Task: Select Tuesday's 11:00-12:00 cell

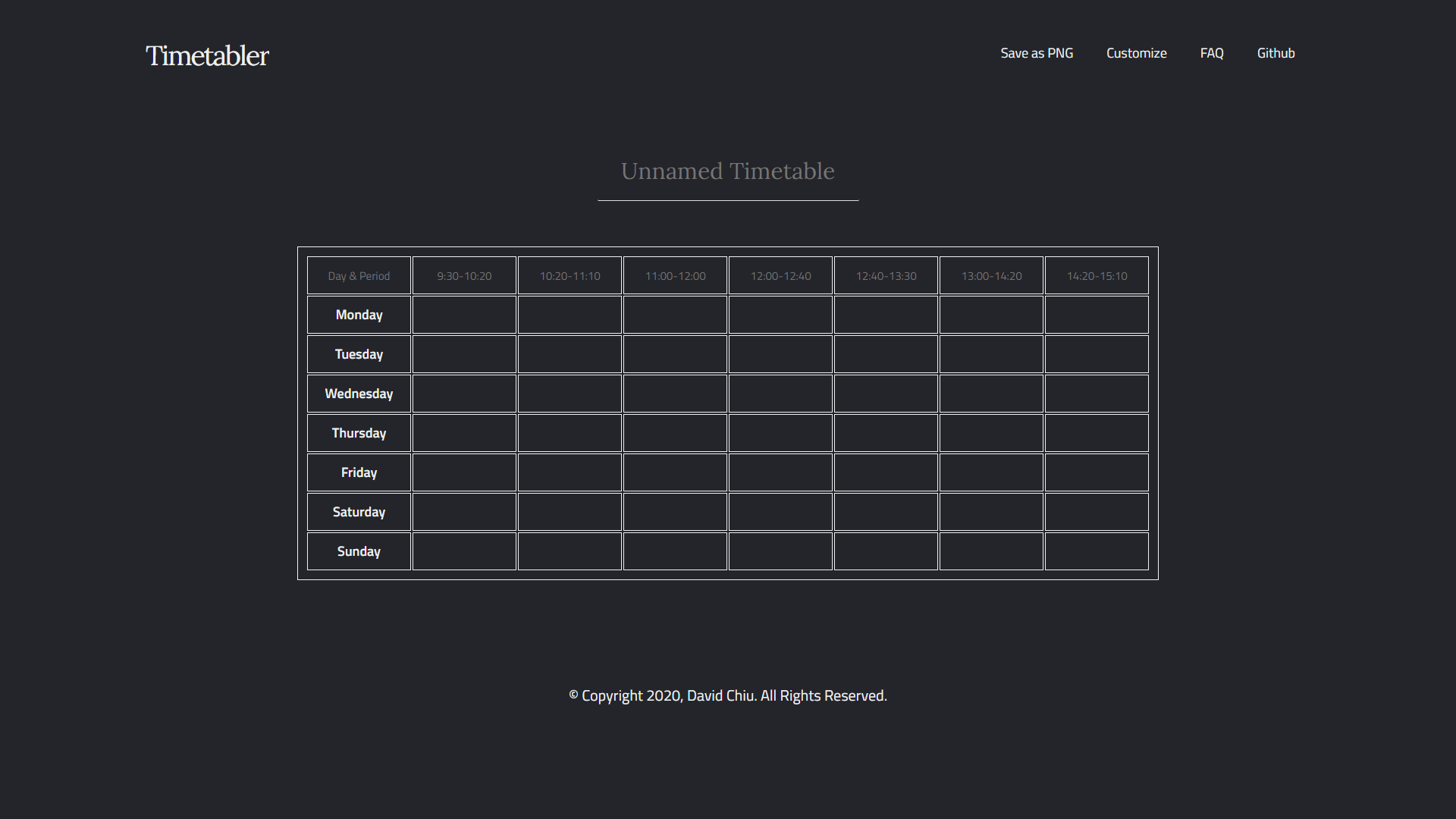Action: (675, 354)
